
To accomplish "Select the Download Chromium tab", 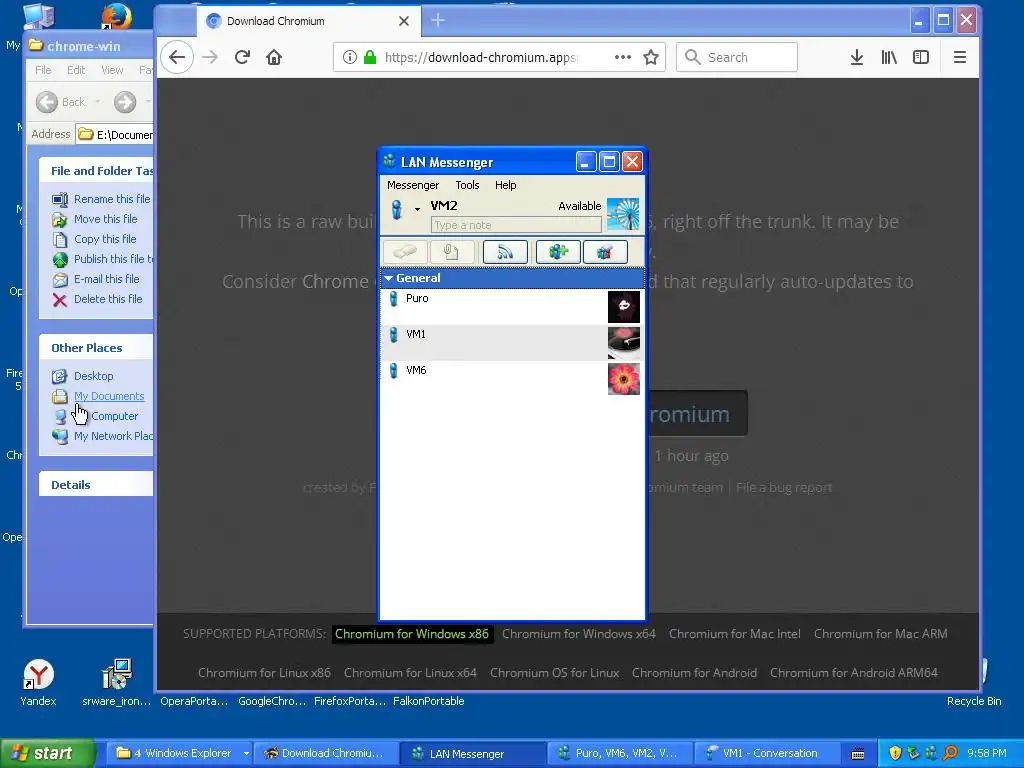I will [308, 22].
